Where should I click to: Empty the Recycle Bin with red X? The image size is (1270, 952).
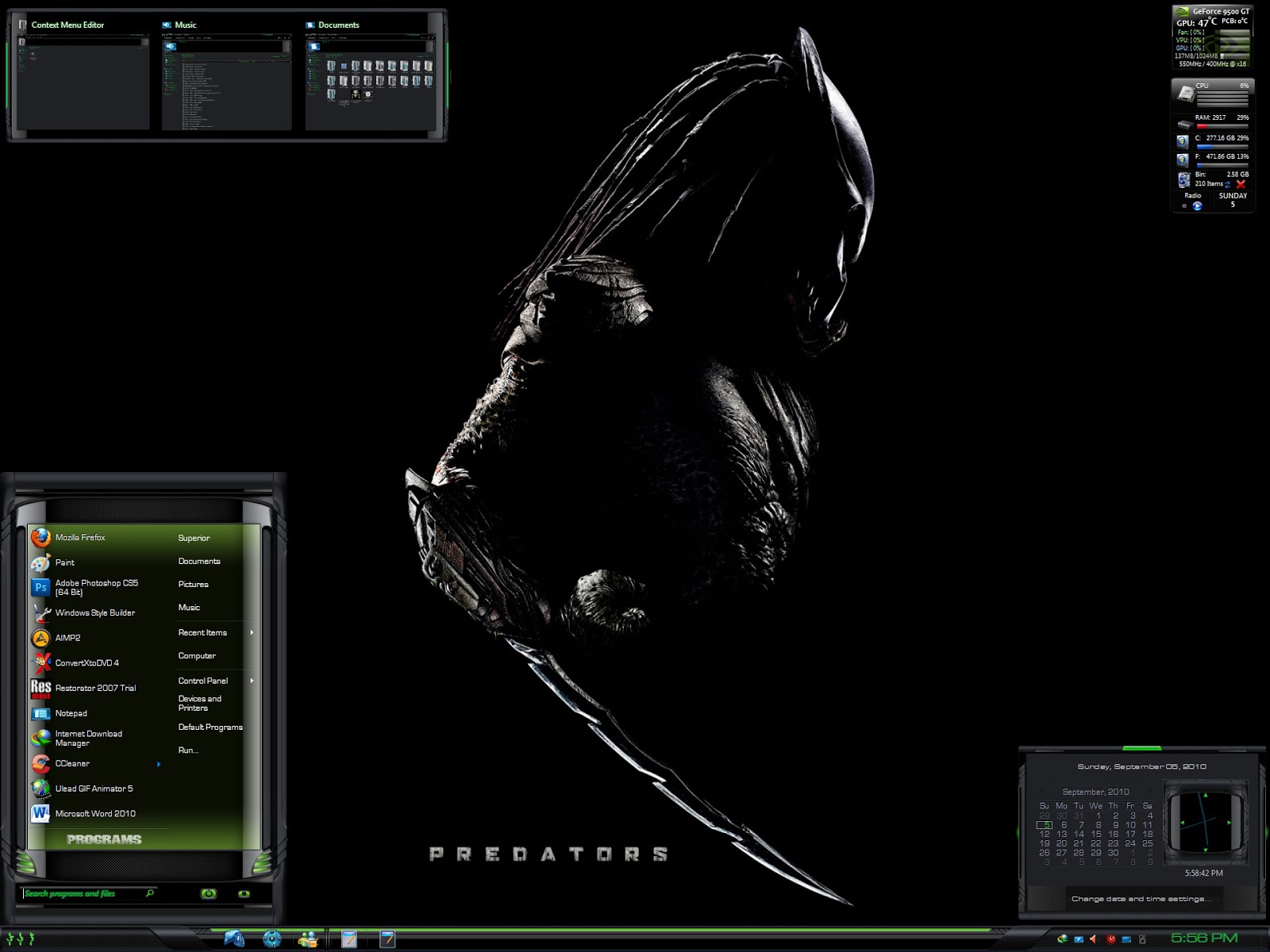[1241, 184]
